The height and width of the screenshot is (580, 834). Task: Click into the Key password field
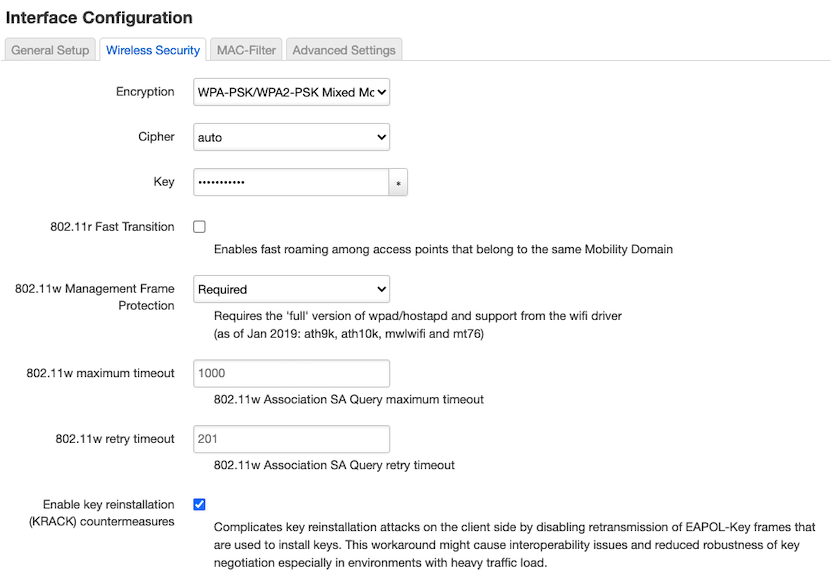click(290, 182)
